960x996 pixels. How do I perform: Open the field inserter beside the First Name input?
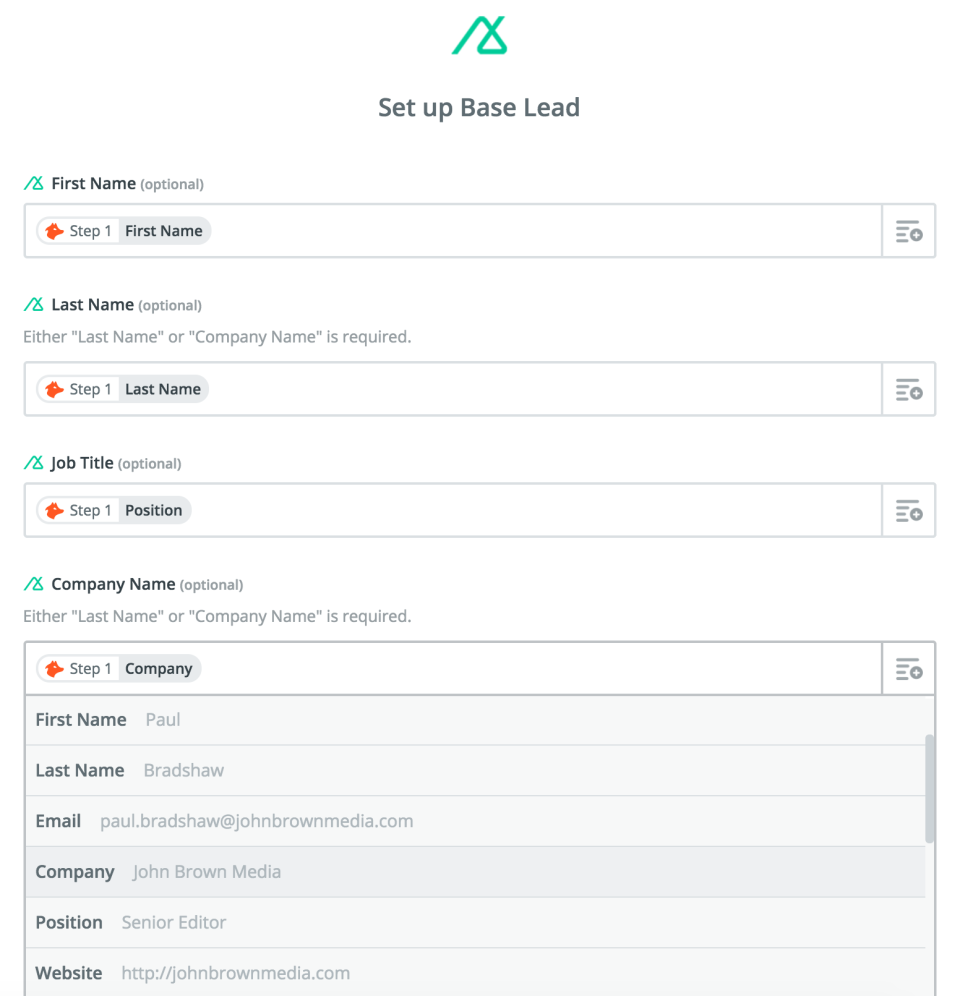coord(908,230)
